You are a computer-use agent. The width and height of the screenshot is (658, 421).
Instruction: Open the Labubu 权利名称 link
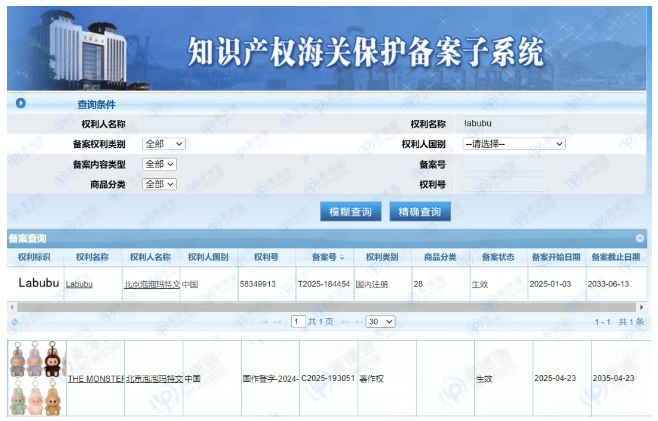click(x=79, y=284)
